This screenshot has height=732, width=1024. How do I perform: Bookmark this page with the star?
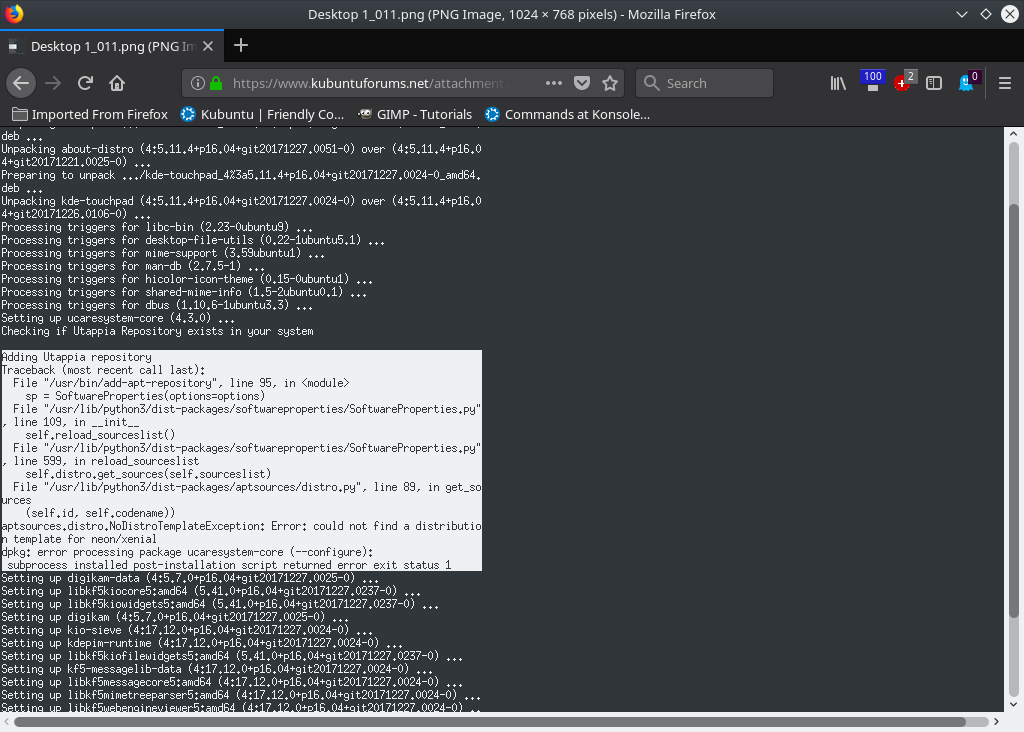coord(610,83)
